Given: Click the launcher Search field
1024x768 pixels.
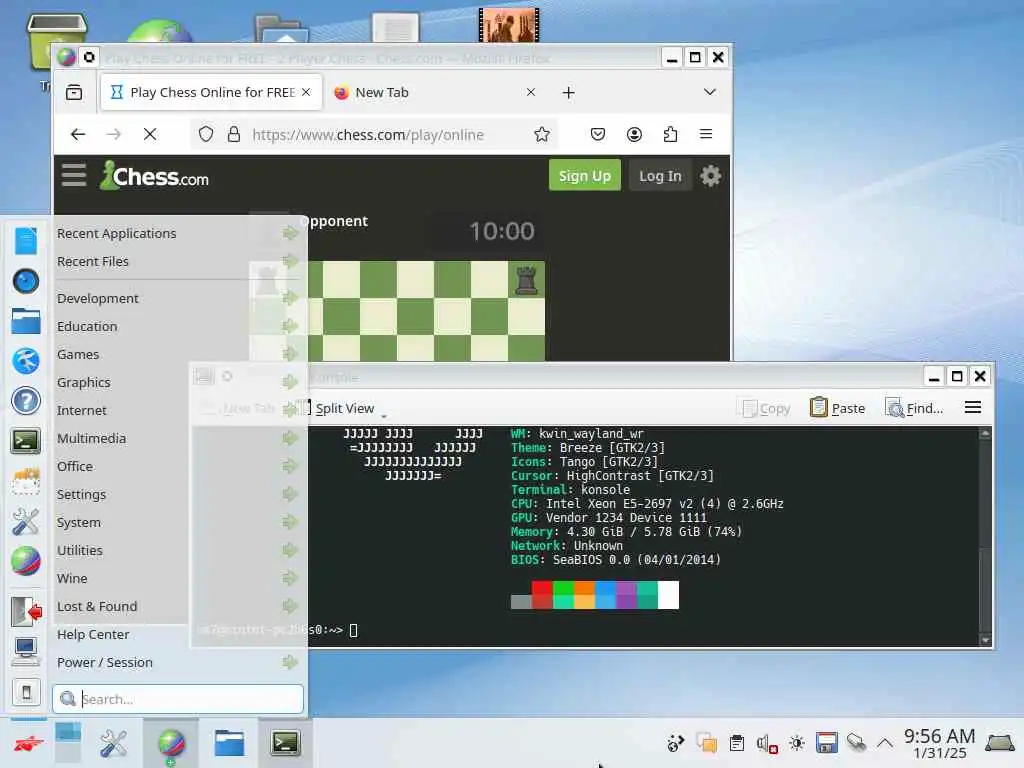Looking at the screenshot, I should click(x=178, y=699).
